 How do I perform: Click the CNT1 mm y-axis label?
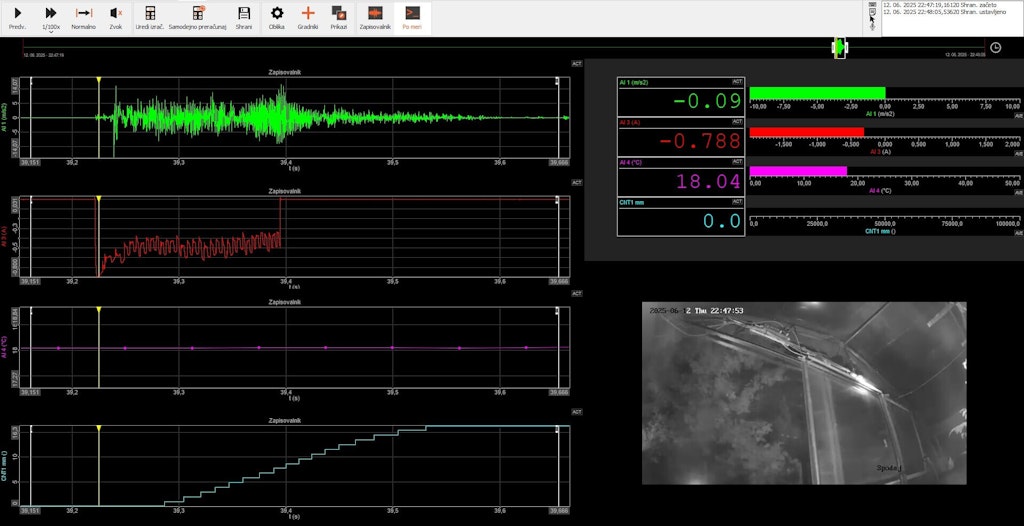pyautogui.click(x=6, y=466)
